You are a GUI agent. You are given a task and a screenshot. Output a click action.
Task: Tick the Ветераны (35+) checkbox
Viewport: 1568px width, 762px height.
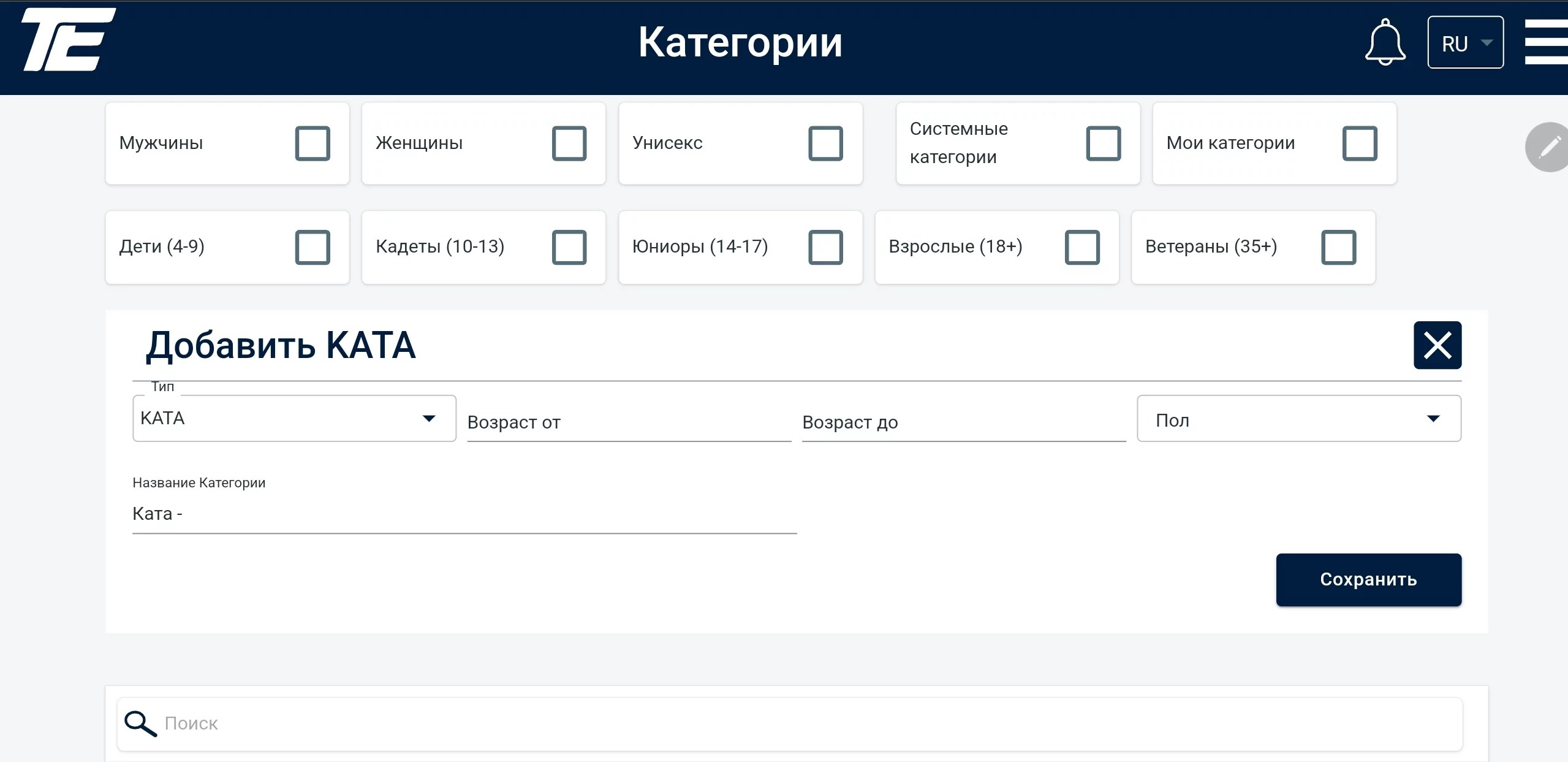[1339, 247]
